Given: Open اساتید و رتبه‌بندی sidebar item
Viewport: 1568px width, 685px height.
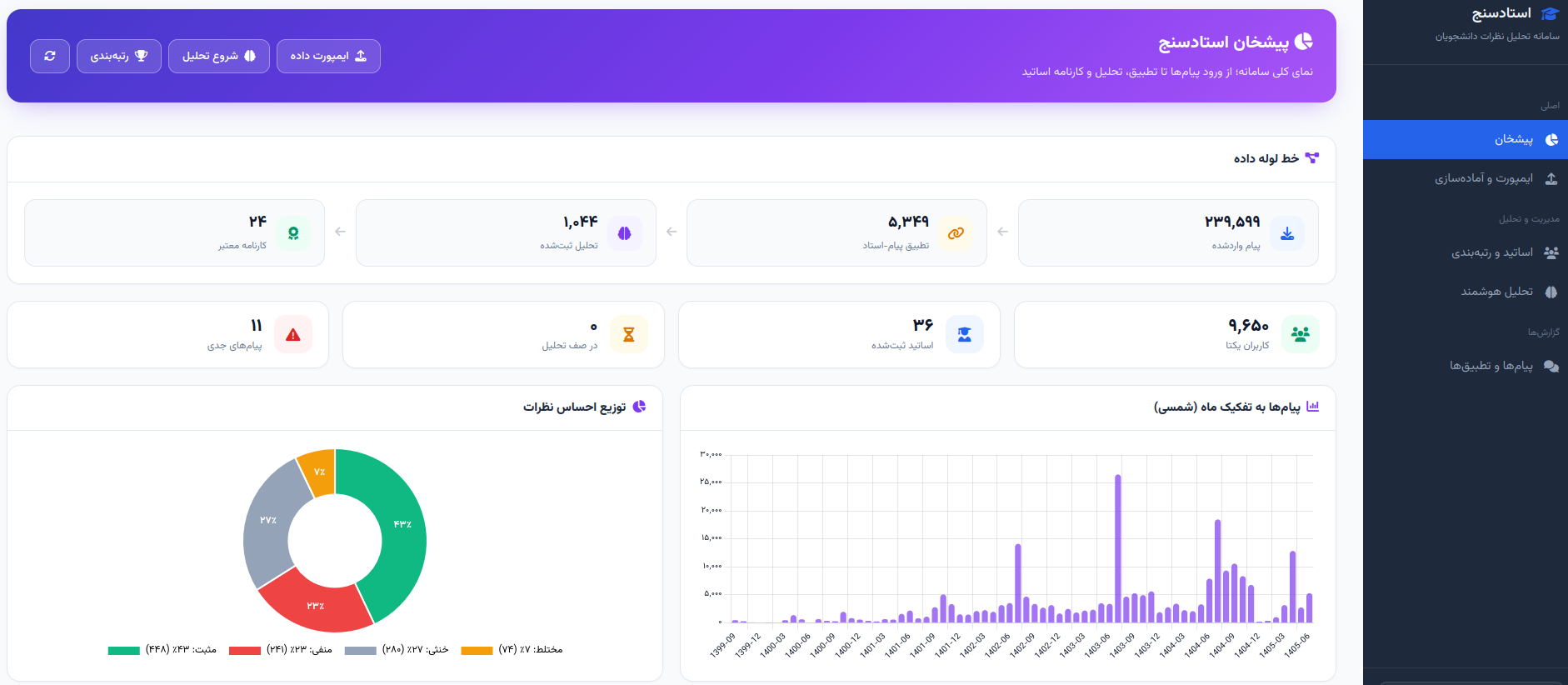Looking at the screenshot, I should click(x=1466, y=252).
